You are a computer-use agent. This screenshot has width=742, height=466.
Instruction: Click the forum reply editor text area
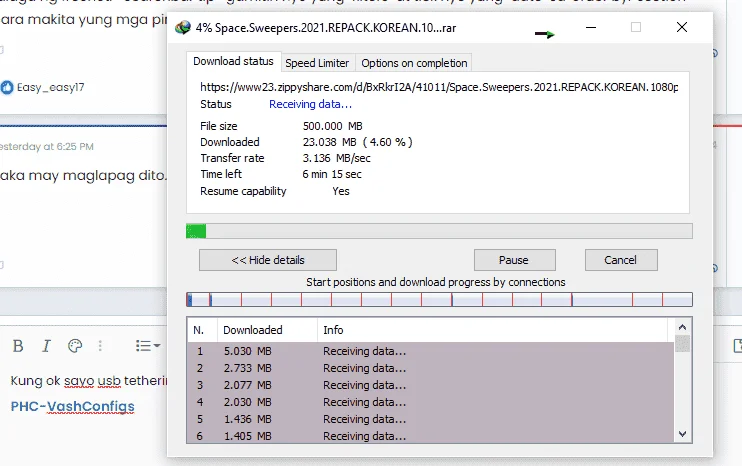pyautogui.click(x=83, y=412)
